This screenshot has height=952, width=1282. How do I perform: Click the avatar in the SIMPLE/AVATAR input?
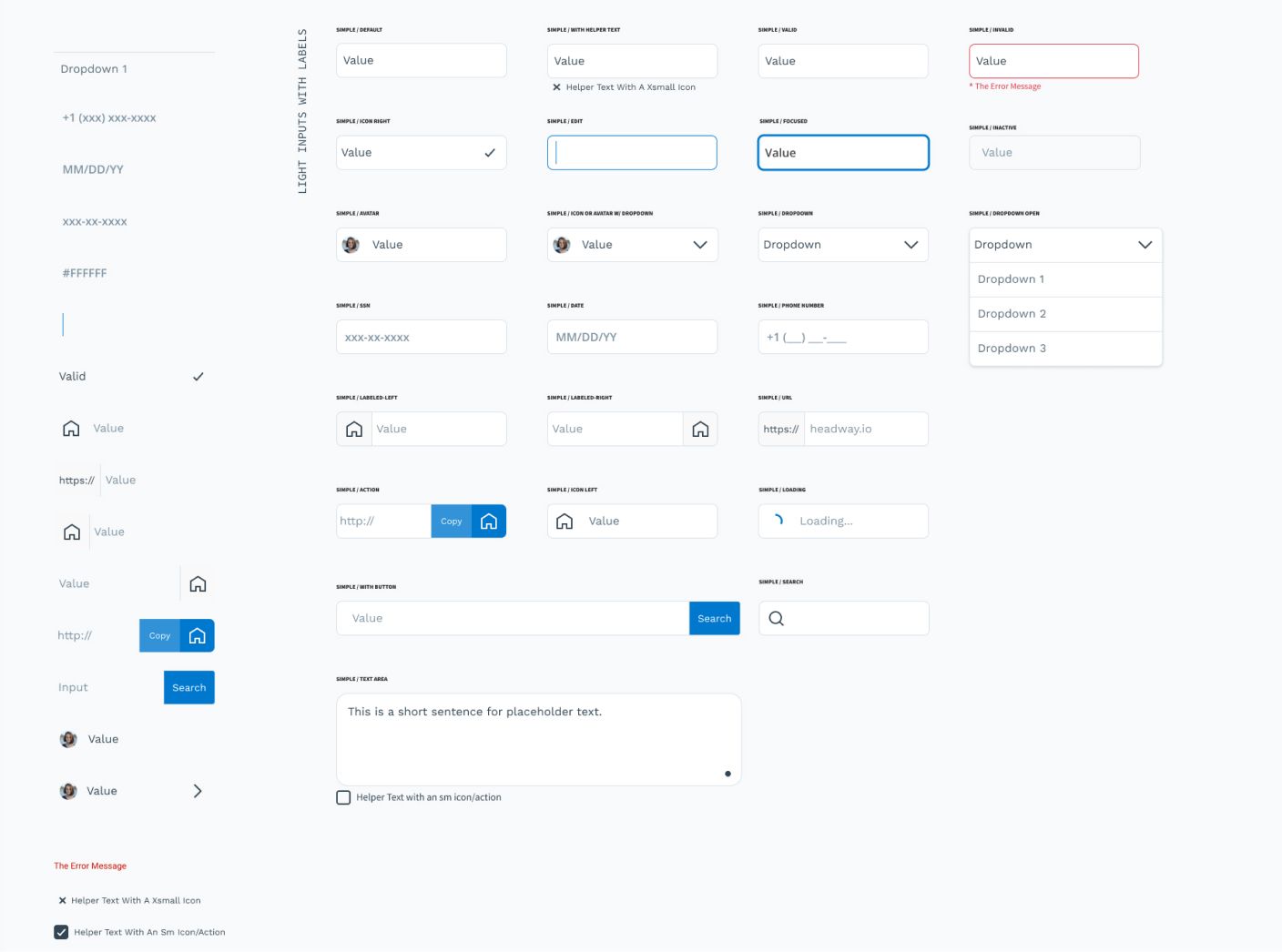[x=351, y=244]
